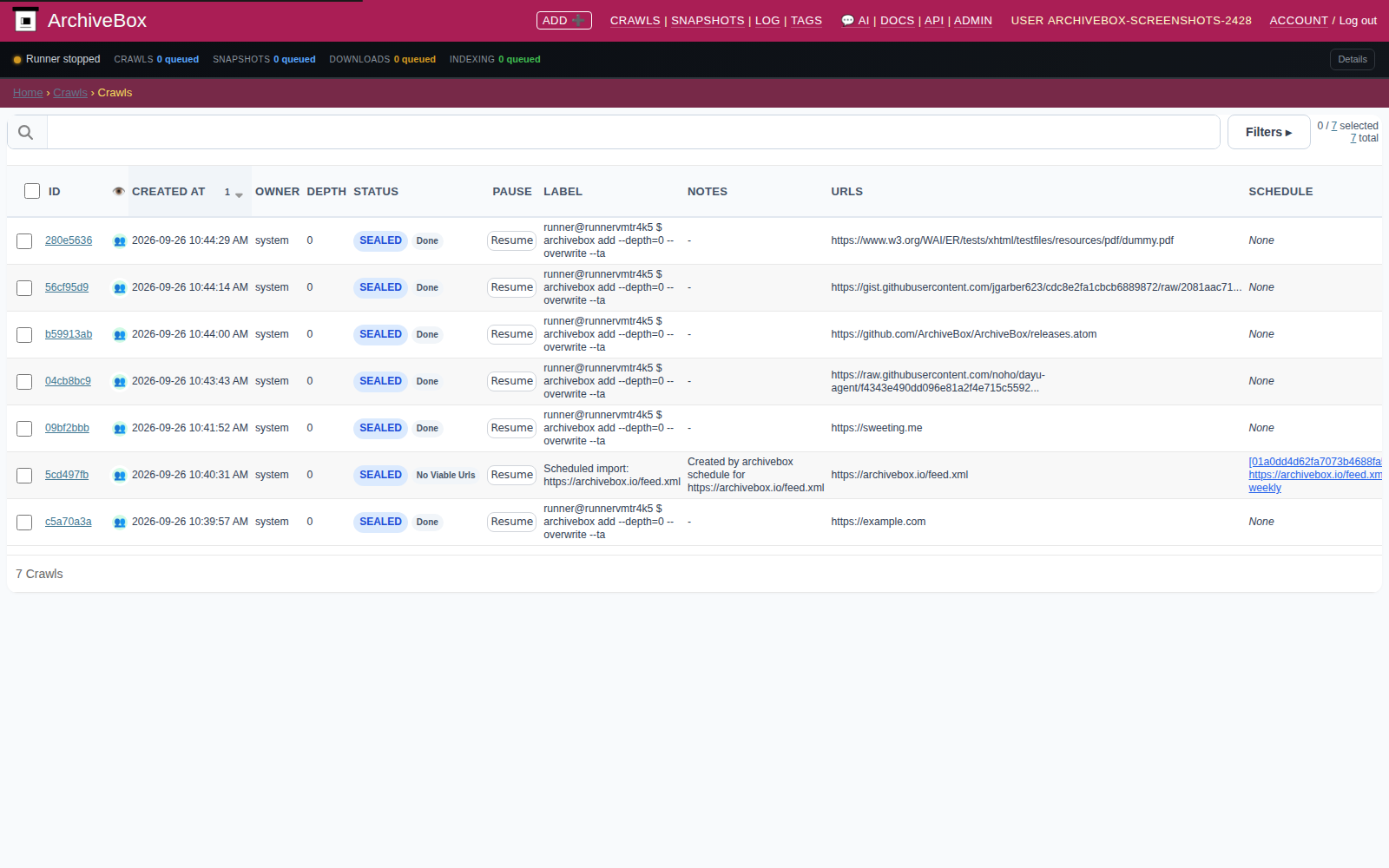1389x868 pixels.
Task: Check the box for crawl b59913ab
Action: (x=24, y=335)
